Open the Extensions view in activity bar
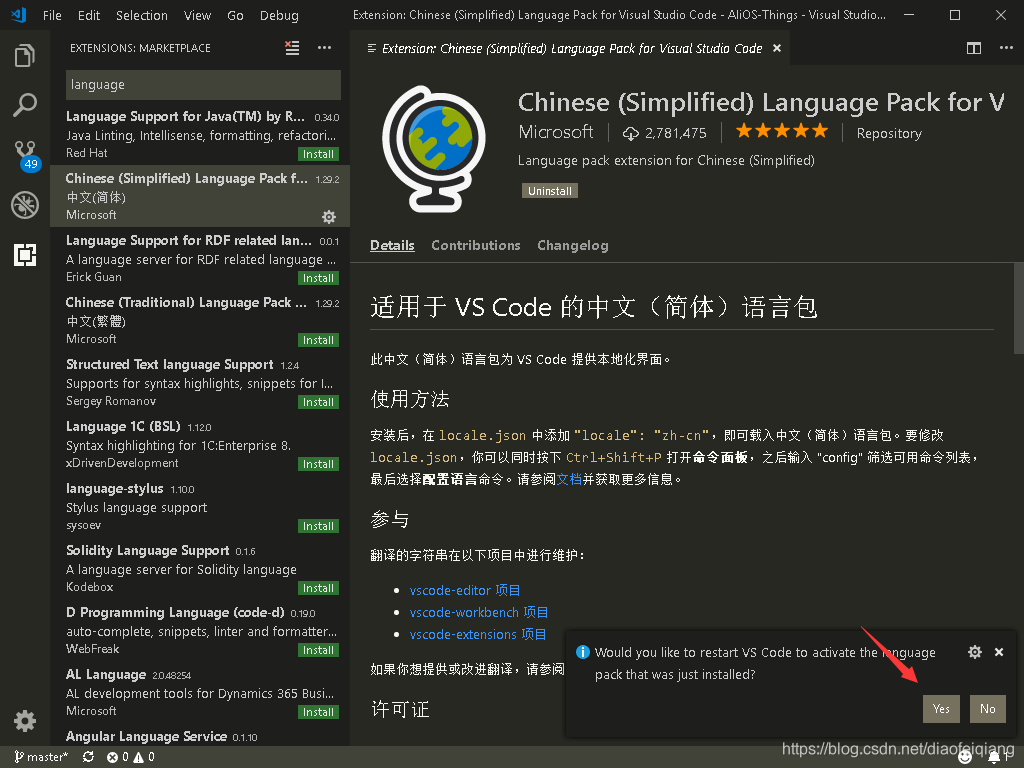The image size is (1024, 768). coord(25,255)
